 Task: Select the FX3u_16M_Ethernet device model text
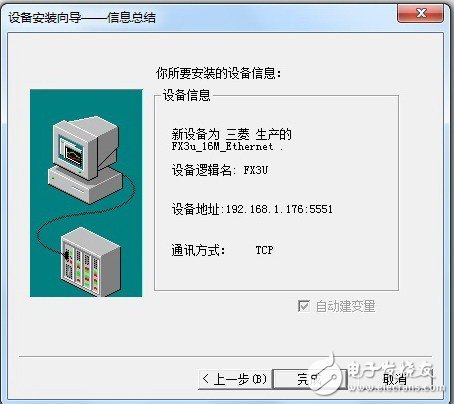tap(222, 146)
